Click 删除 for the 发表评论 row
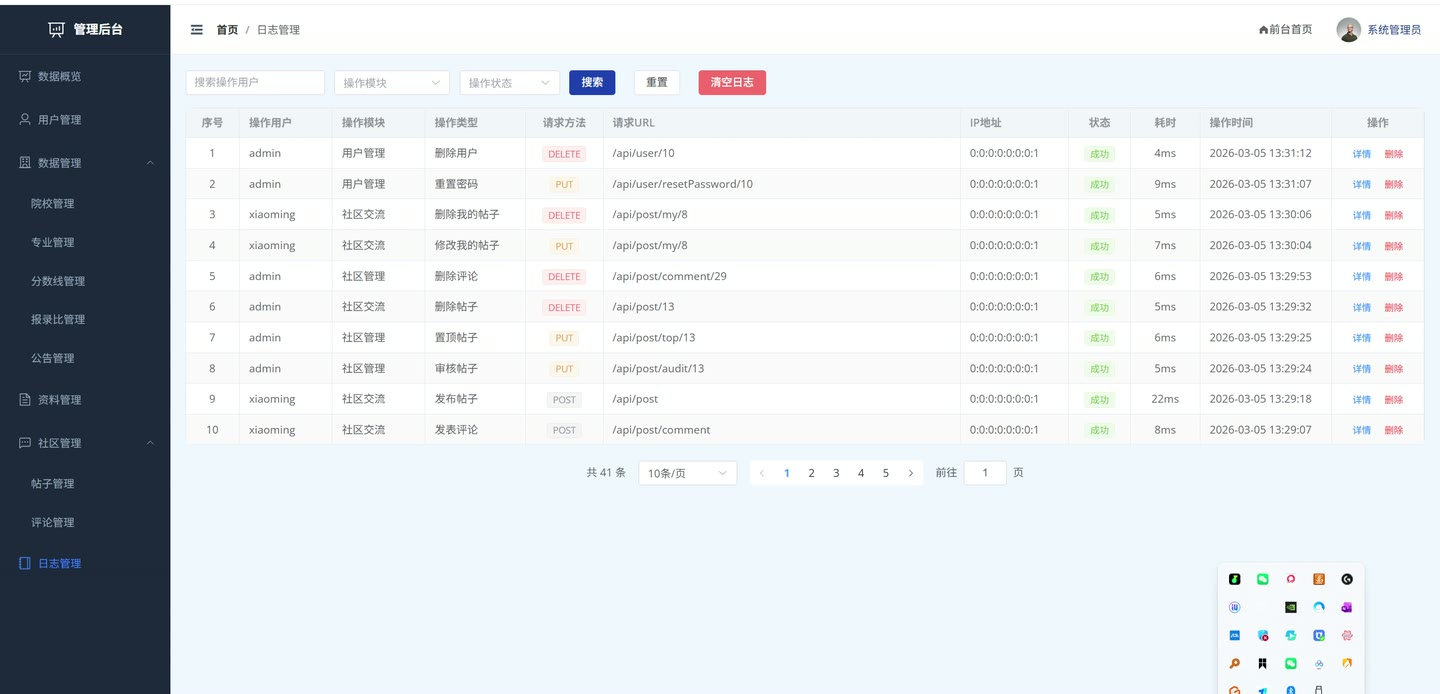The image size is (1440, 694). pos(1394,430)
